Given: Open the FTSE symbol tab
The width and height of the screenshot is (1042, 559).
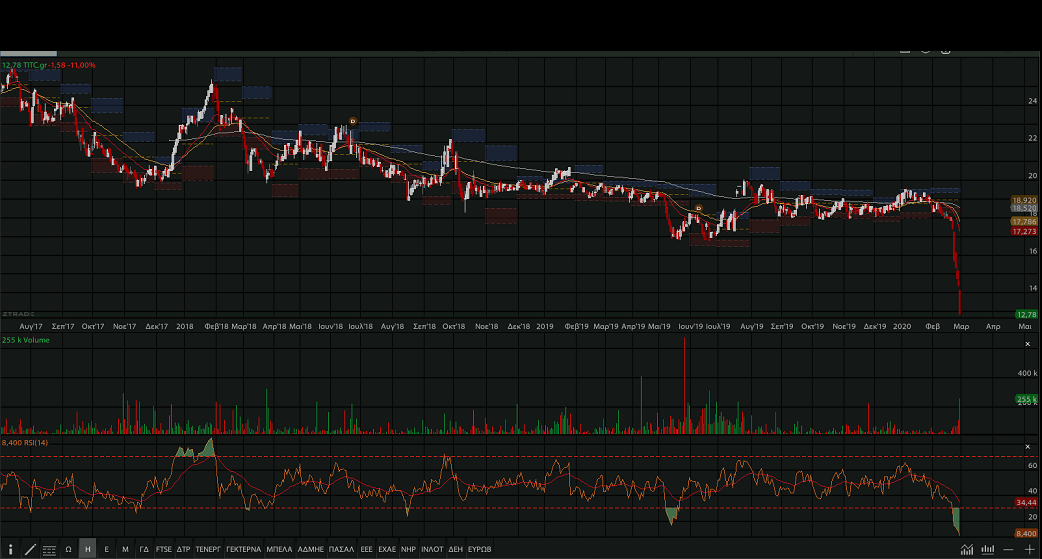Looking at the screenshot, I should (164, 549).
